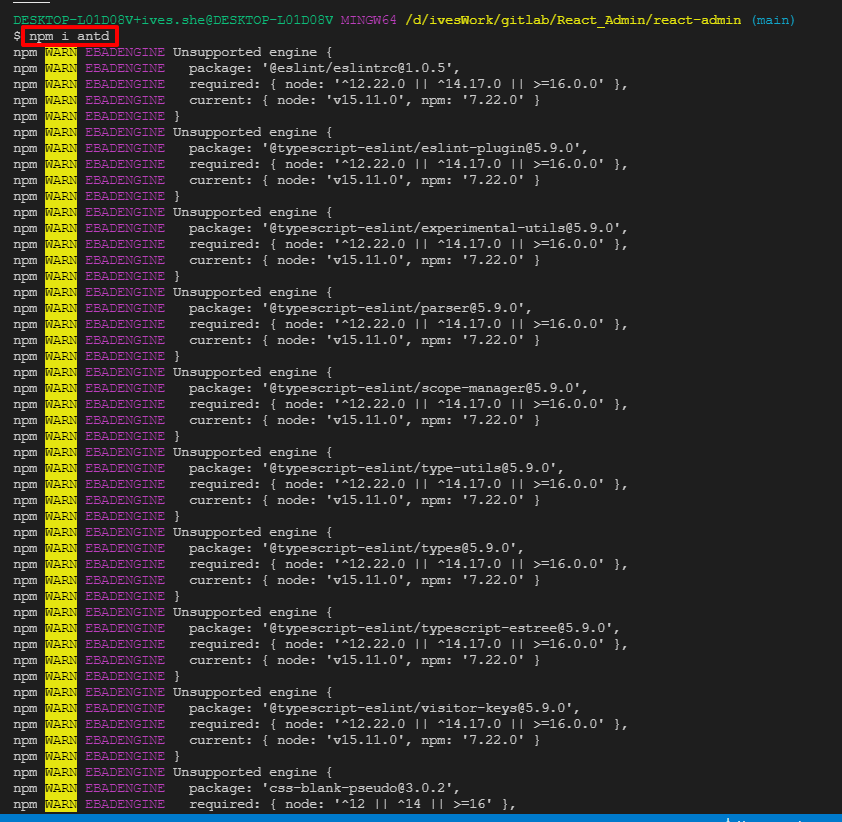Click the 'MINGW64' label in the prompt

[x=368, y=20]
